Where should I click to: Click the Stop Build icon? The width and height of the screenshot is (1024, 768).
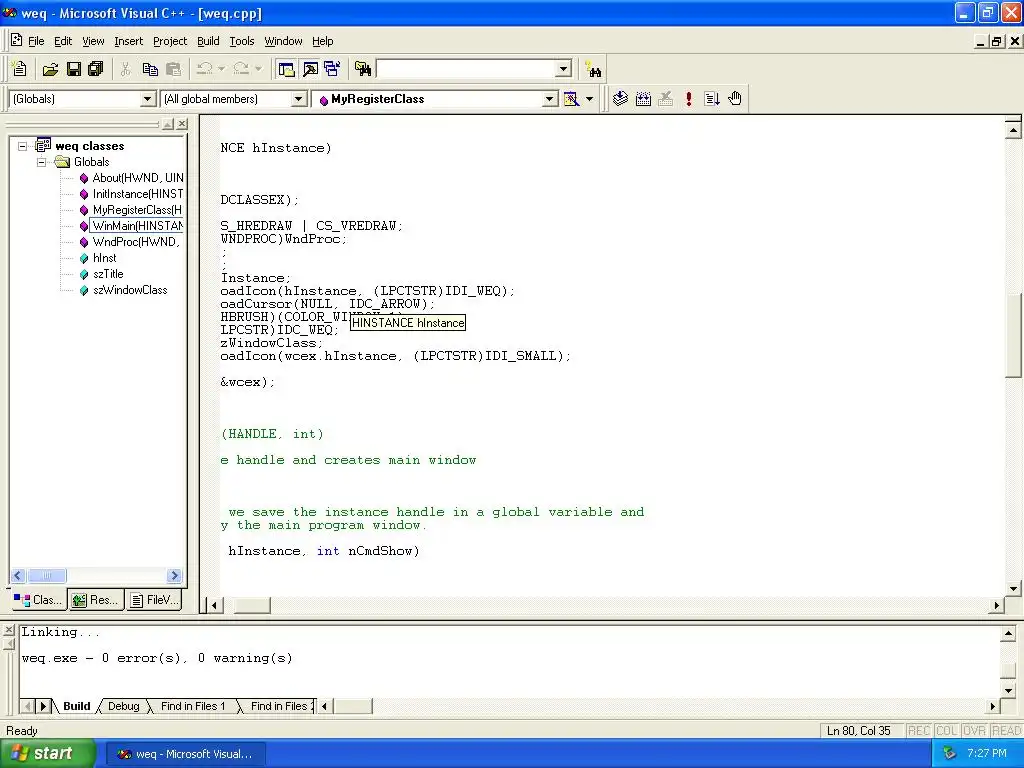point(665,99)
